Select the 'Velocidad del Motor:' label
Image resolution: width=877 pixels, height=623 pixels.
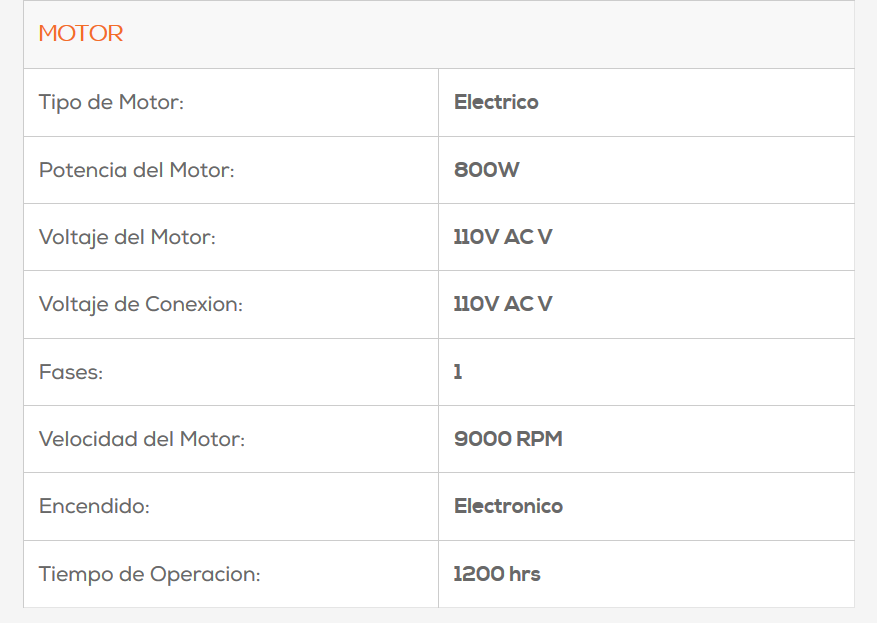click(141, 439)
